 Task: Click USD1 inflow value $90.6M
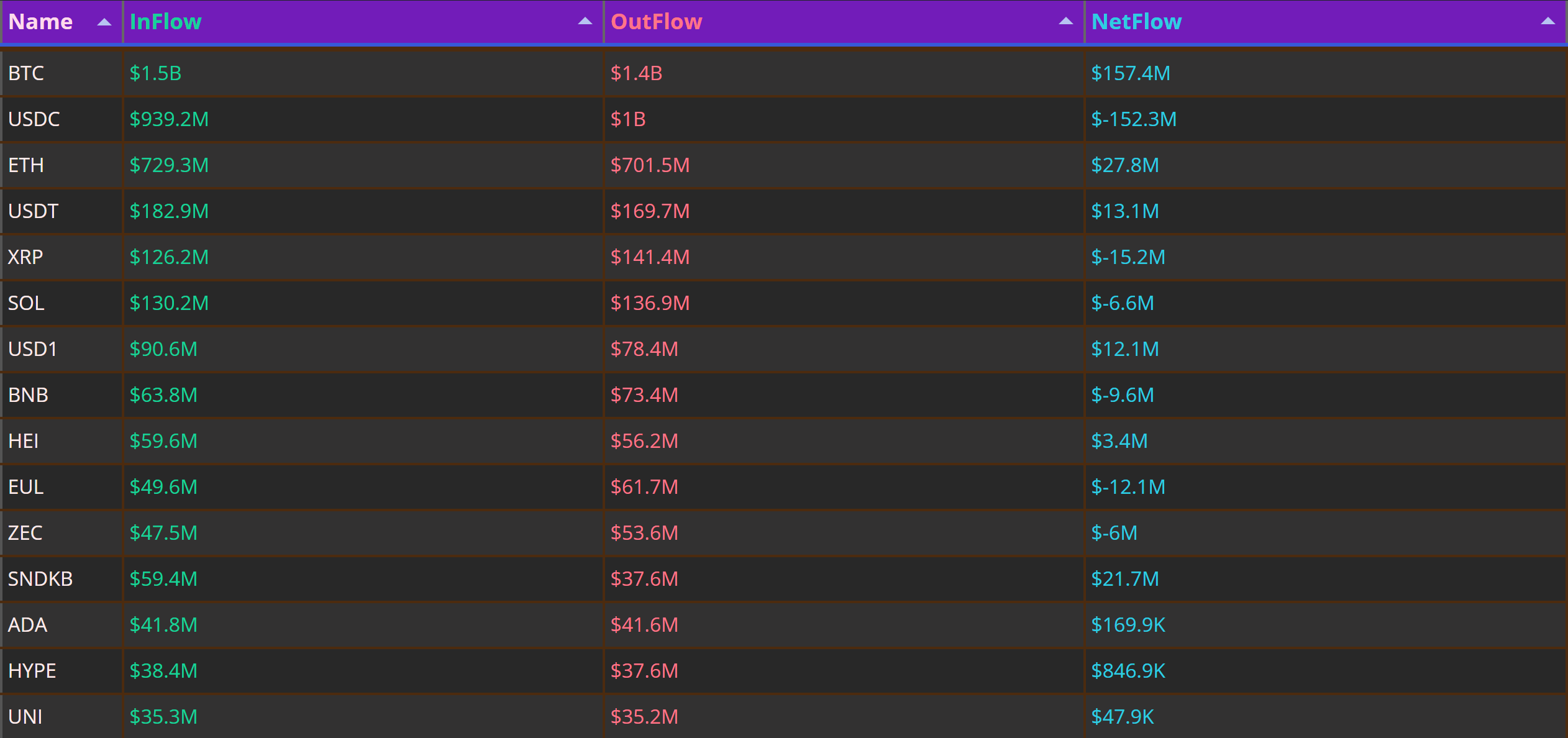(x=163, y=349)
